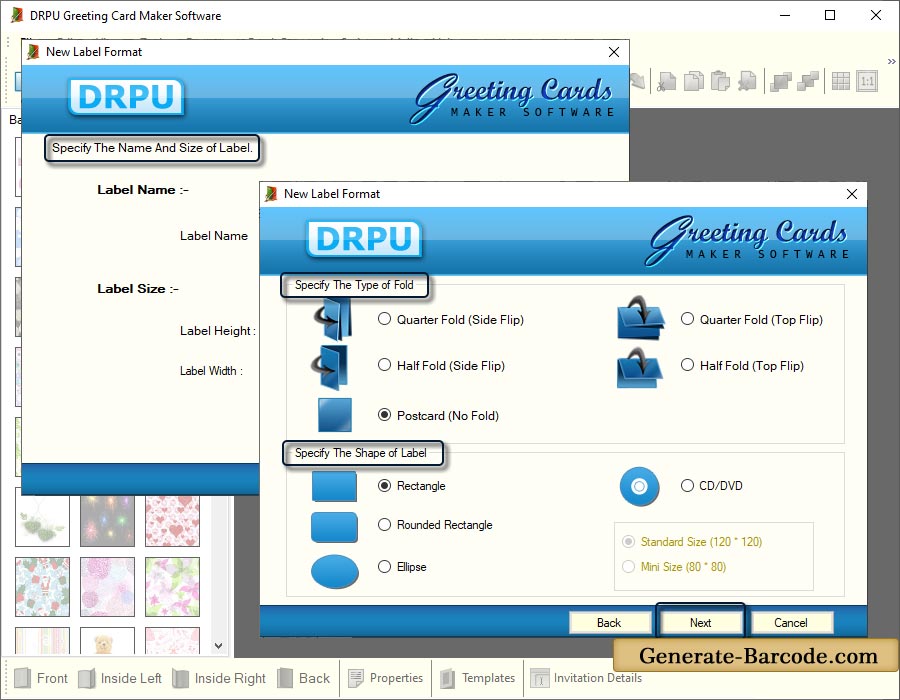Click the Cut toolbar icon with scissors
This screenshot has height=700, width=900.
pyautogui.click(x=666, y=81)
